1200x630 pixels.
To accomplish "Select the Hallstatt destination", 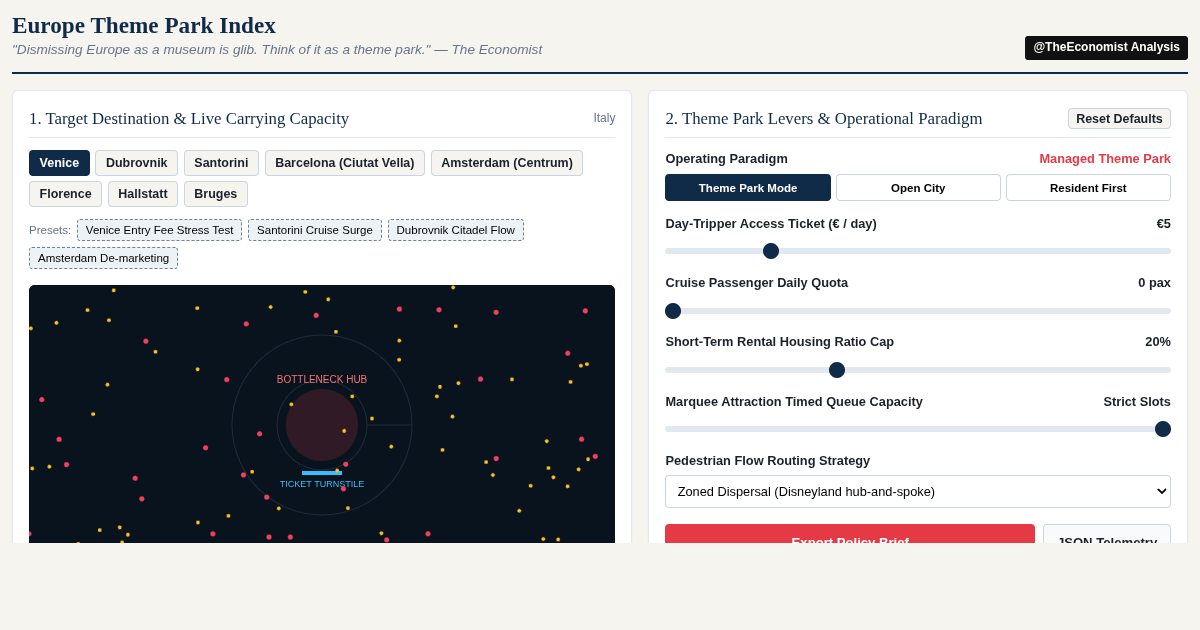I will (143, 194).
